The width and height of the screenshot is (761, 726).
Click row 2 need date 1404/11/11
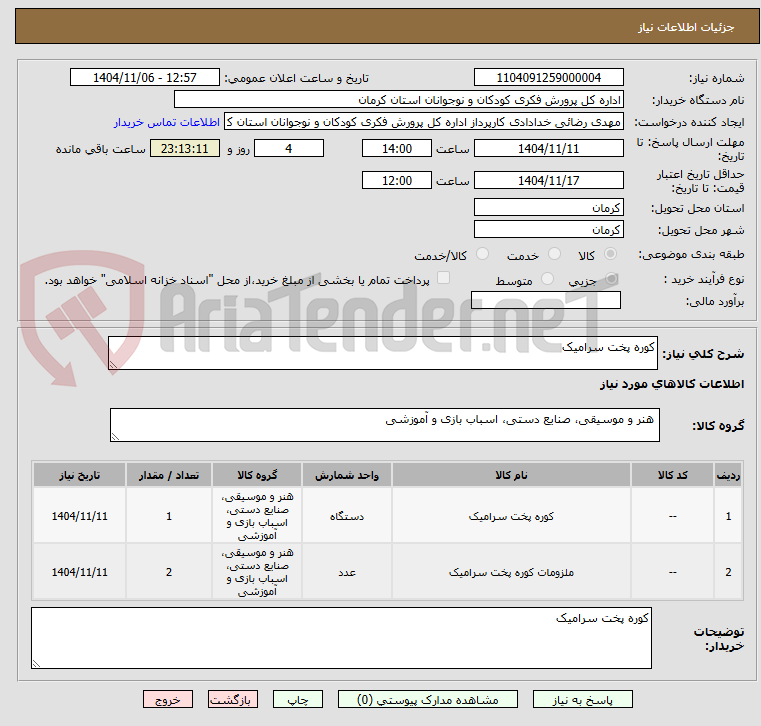click(80, 572)
